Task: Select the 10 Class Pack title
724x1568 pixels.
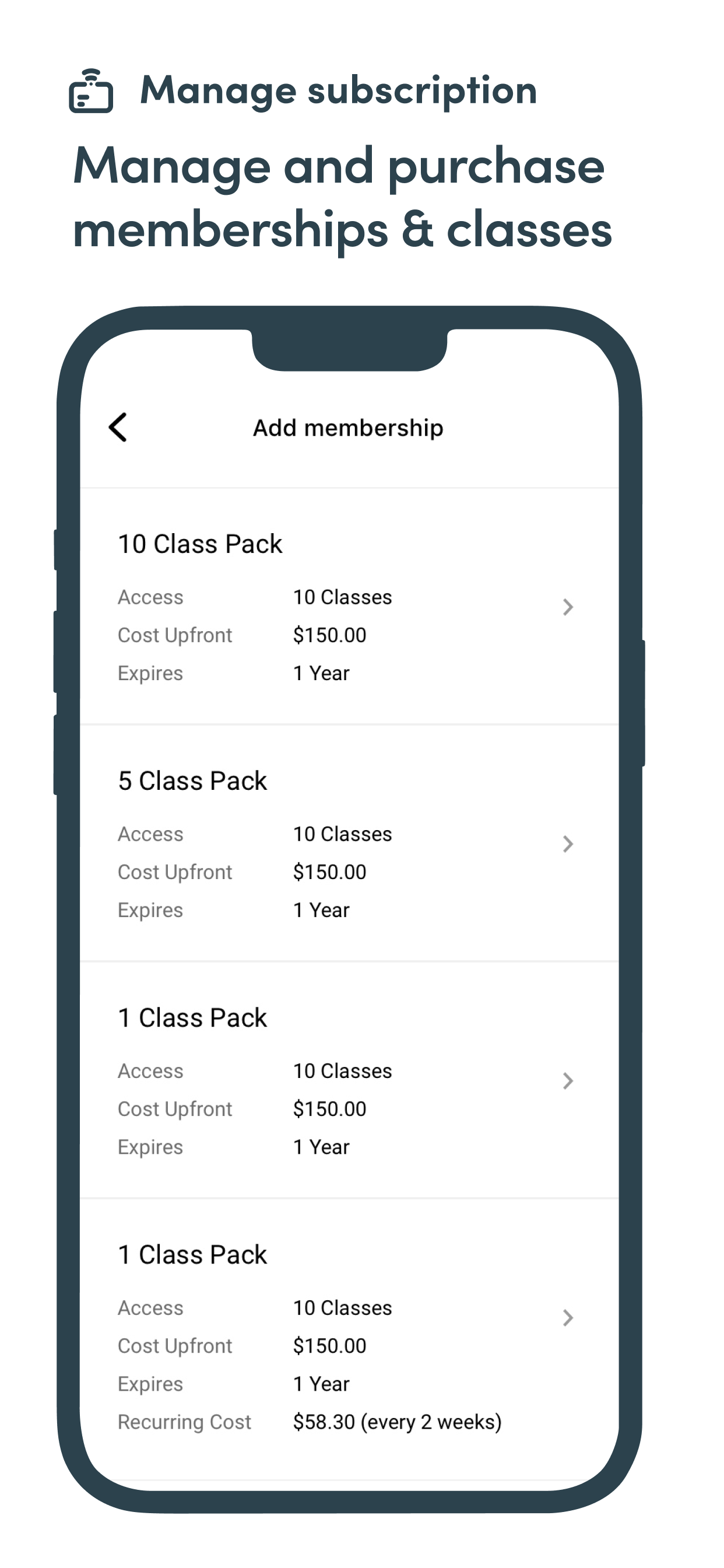Action: 200,544
